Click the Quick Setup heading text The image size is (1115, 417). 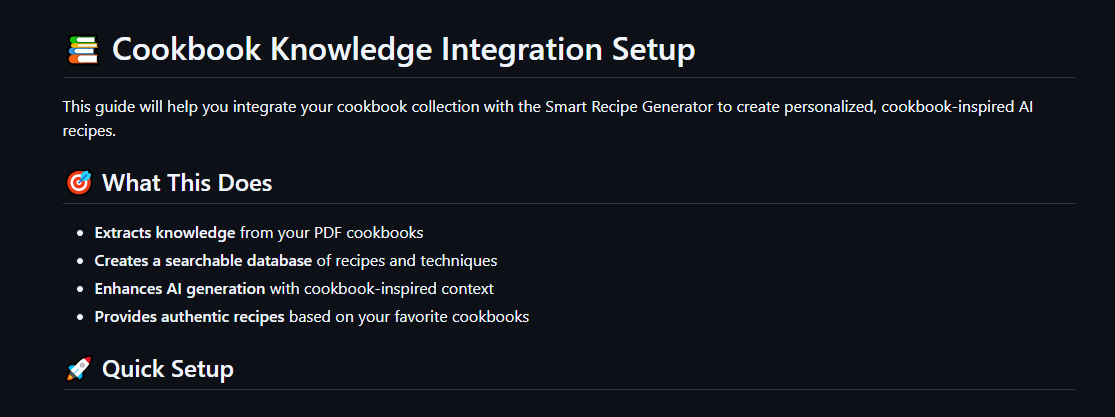tap(168, 369)
